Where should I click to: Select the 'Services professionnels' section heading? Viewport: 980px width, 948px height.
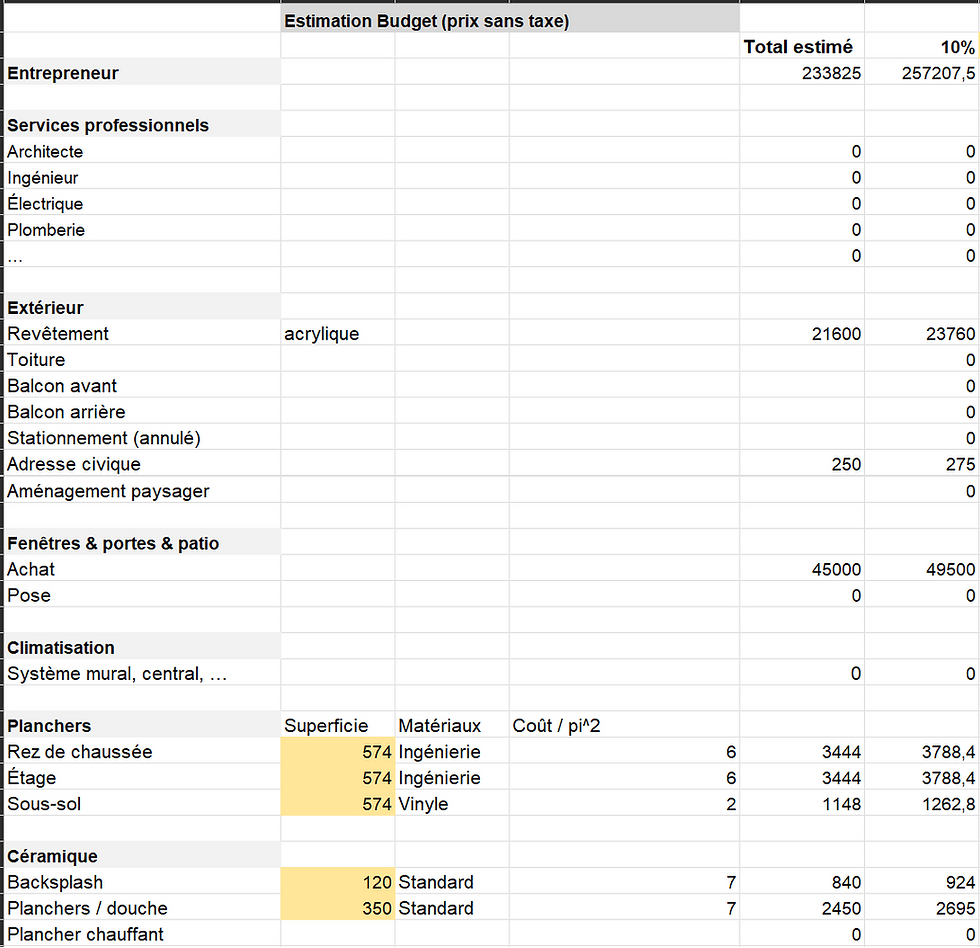[142, 125]
